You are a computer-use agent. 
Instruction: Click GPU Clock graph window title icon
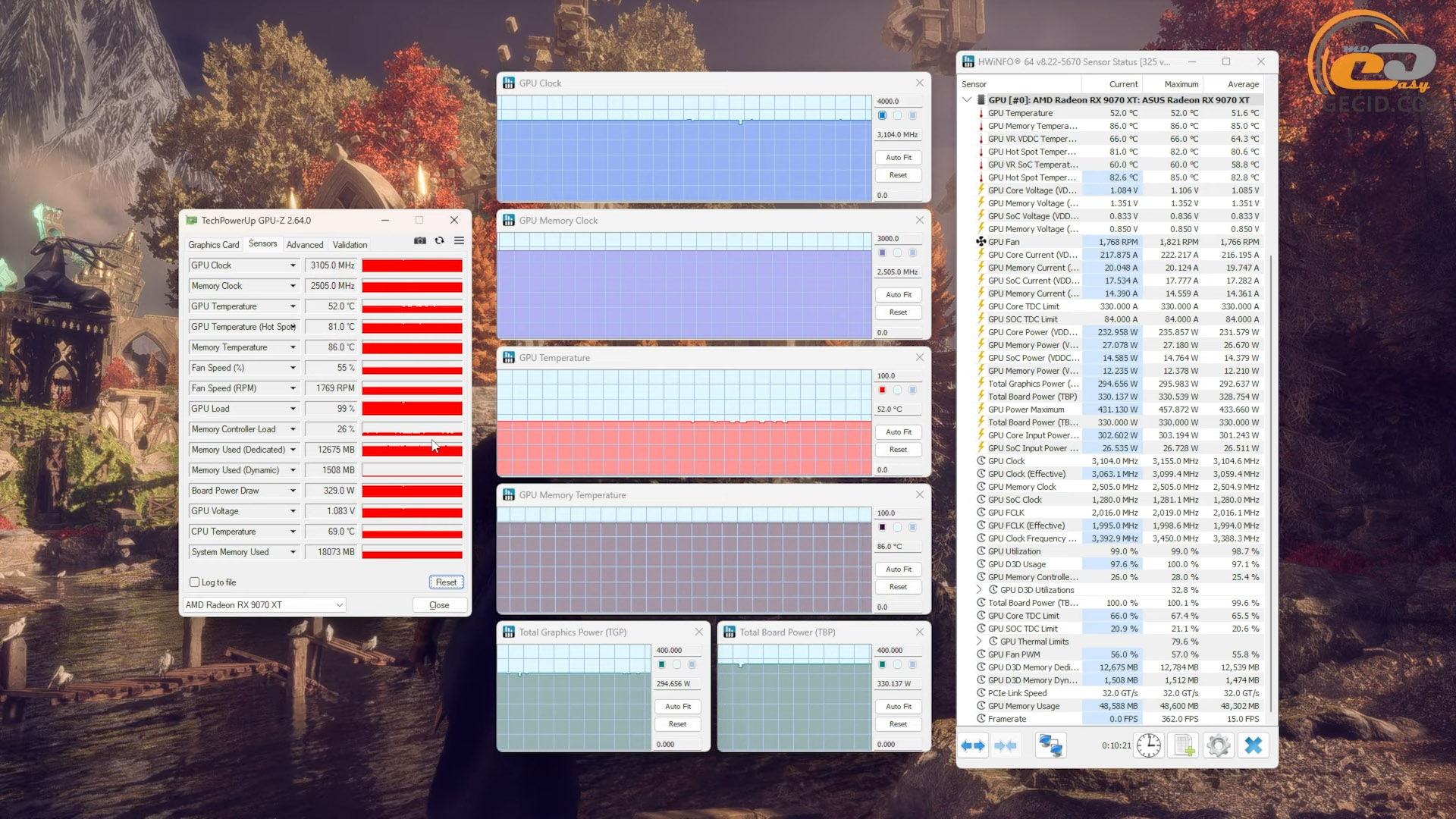click(509, 83)
